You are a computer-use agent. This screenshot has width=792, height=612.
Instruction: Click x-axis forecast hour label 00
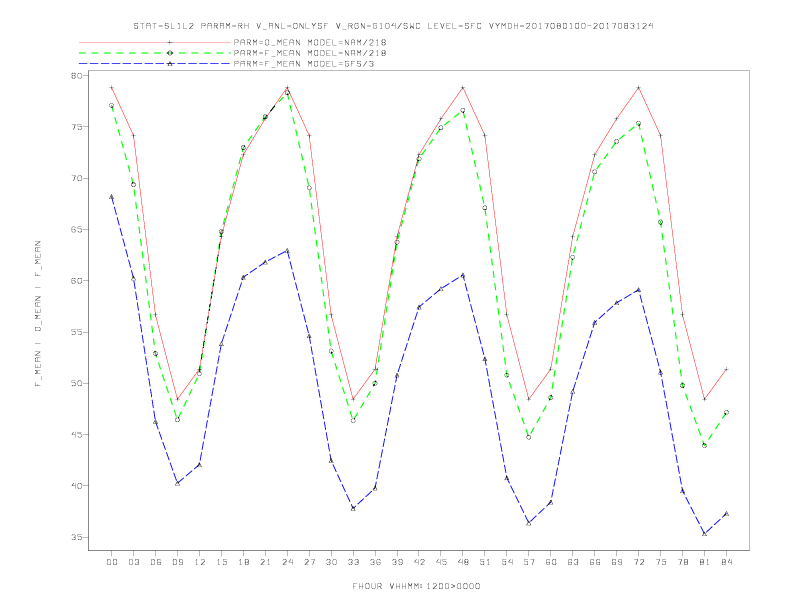click(x=112, y=562)
